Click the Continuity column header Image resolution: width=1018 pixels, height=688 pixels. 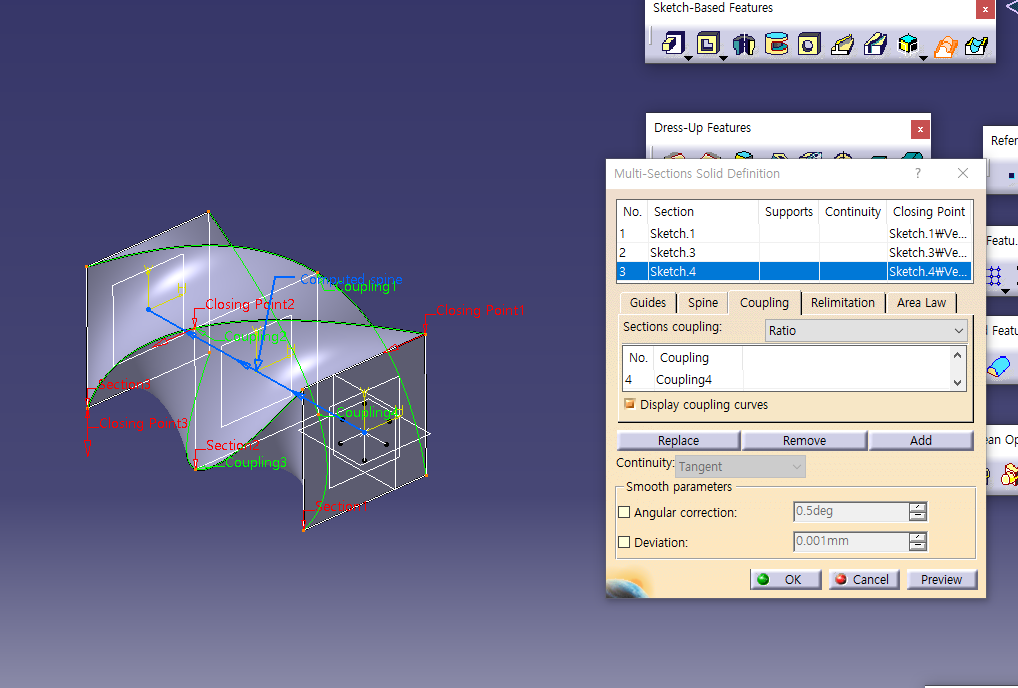pos(852,212)
